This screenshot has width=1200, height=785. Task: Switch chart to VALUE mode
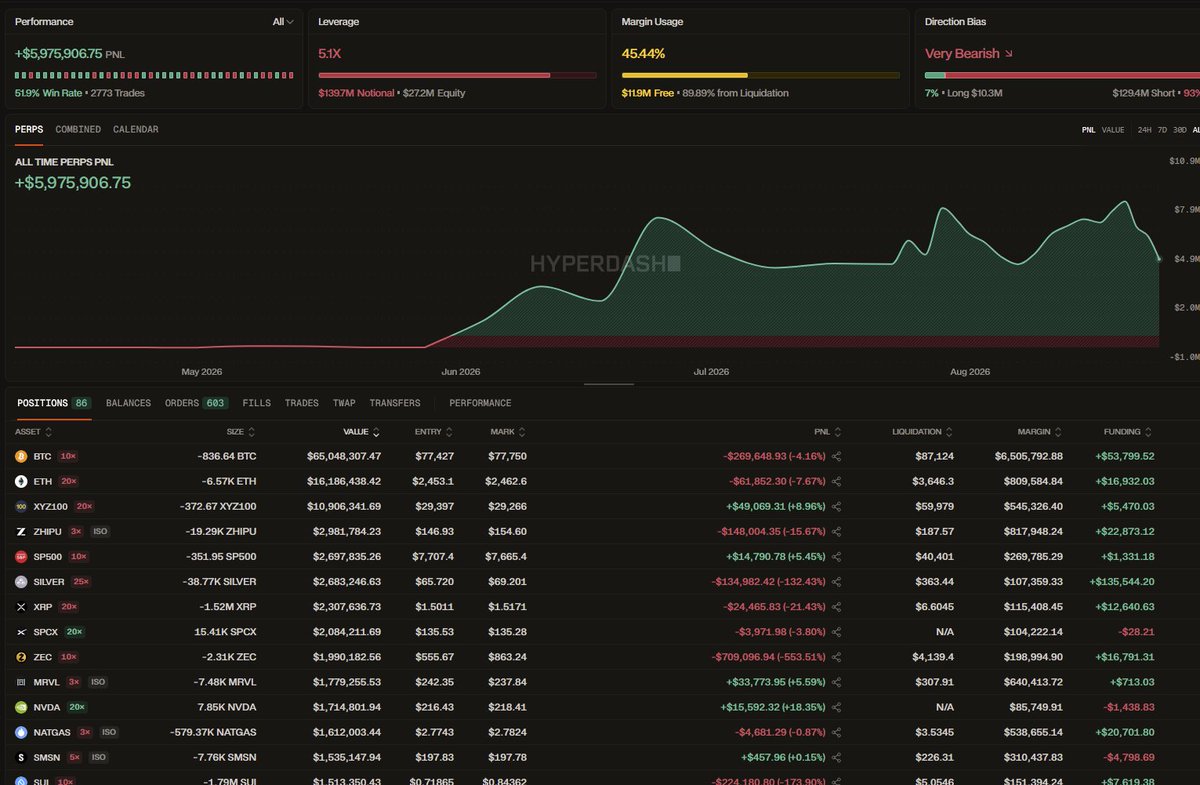point(1113,130)
